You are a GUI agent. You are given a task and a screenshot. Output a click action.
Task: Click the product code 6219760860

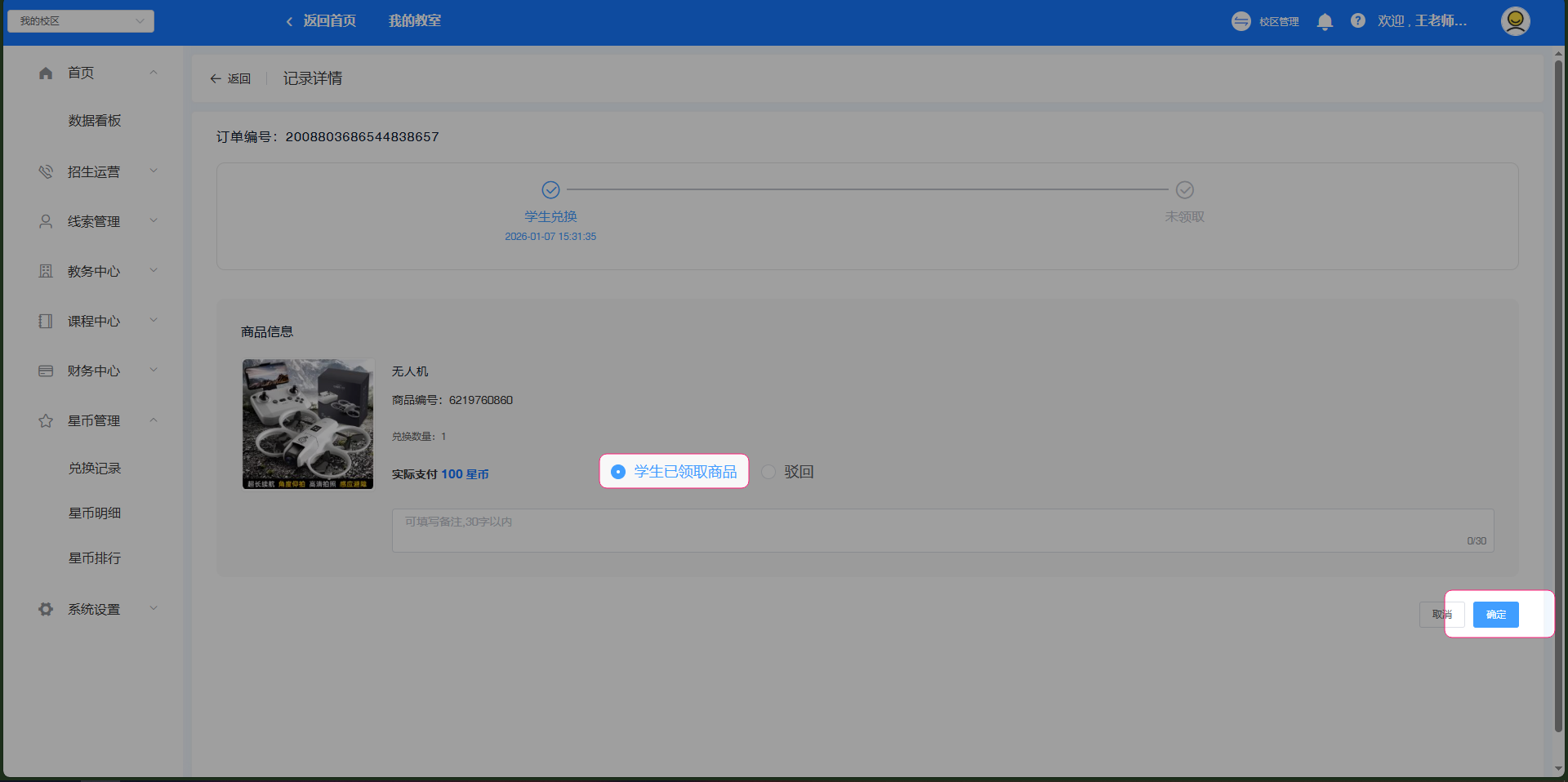(x=481, y=400)
